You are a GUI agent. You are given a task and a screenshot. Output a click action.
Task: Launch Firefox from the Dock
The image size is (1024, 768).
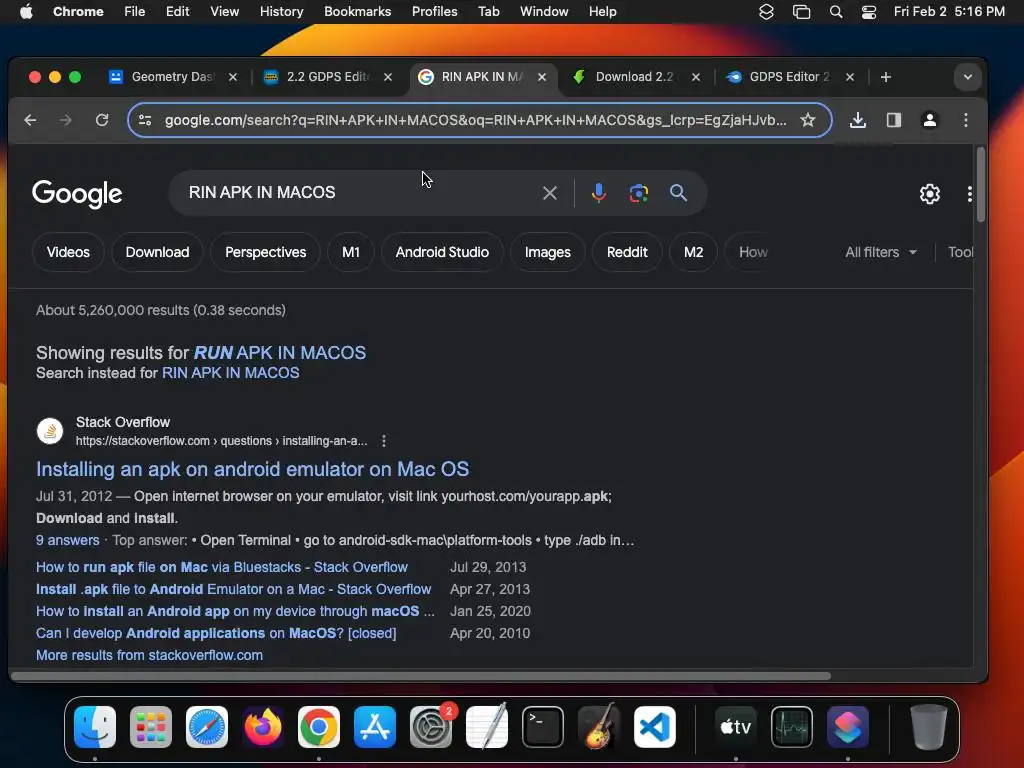(x=263, y=727)
